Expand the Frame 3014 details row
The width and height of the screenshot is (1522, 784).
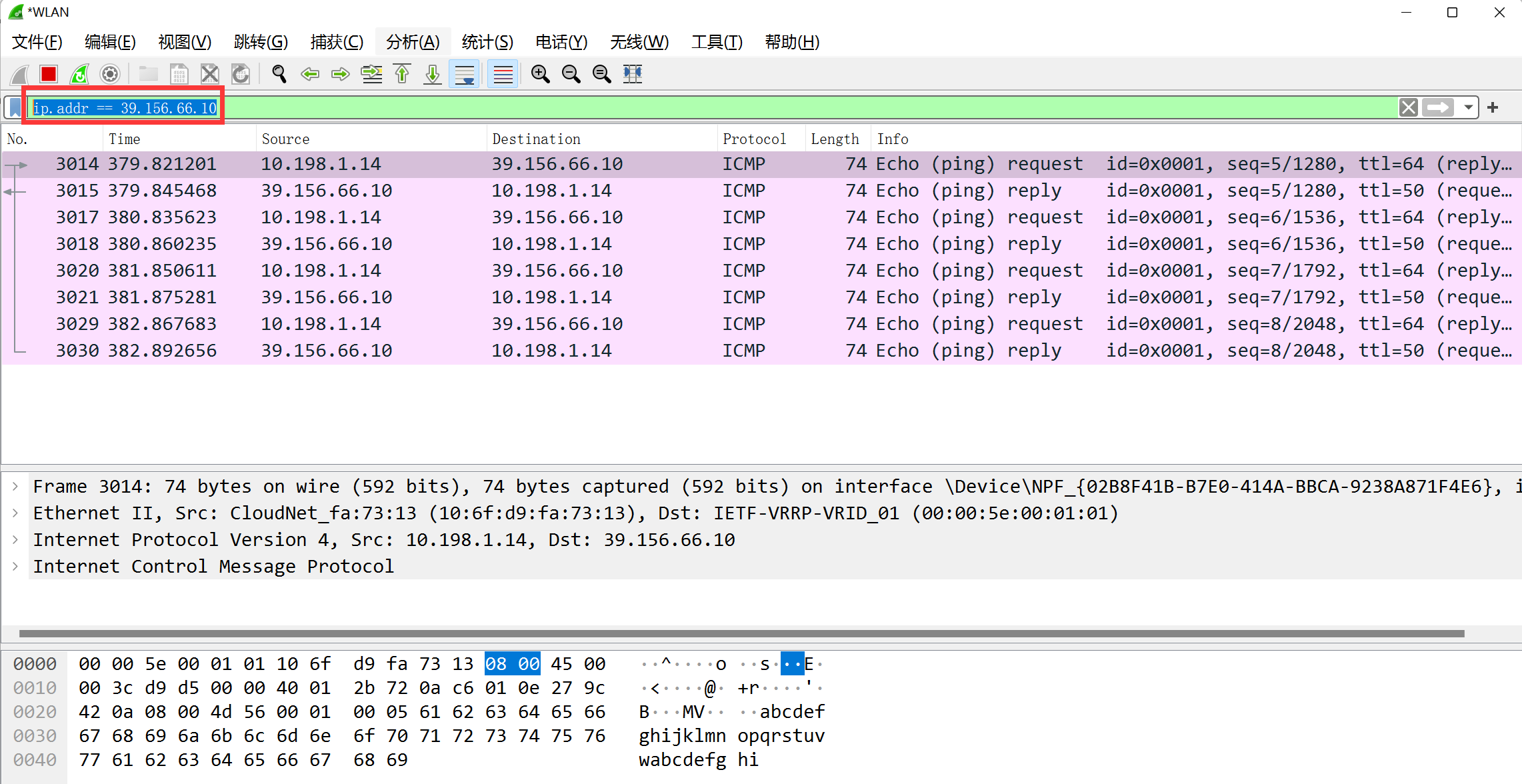tap(15, 487)
